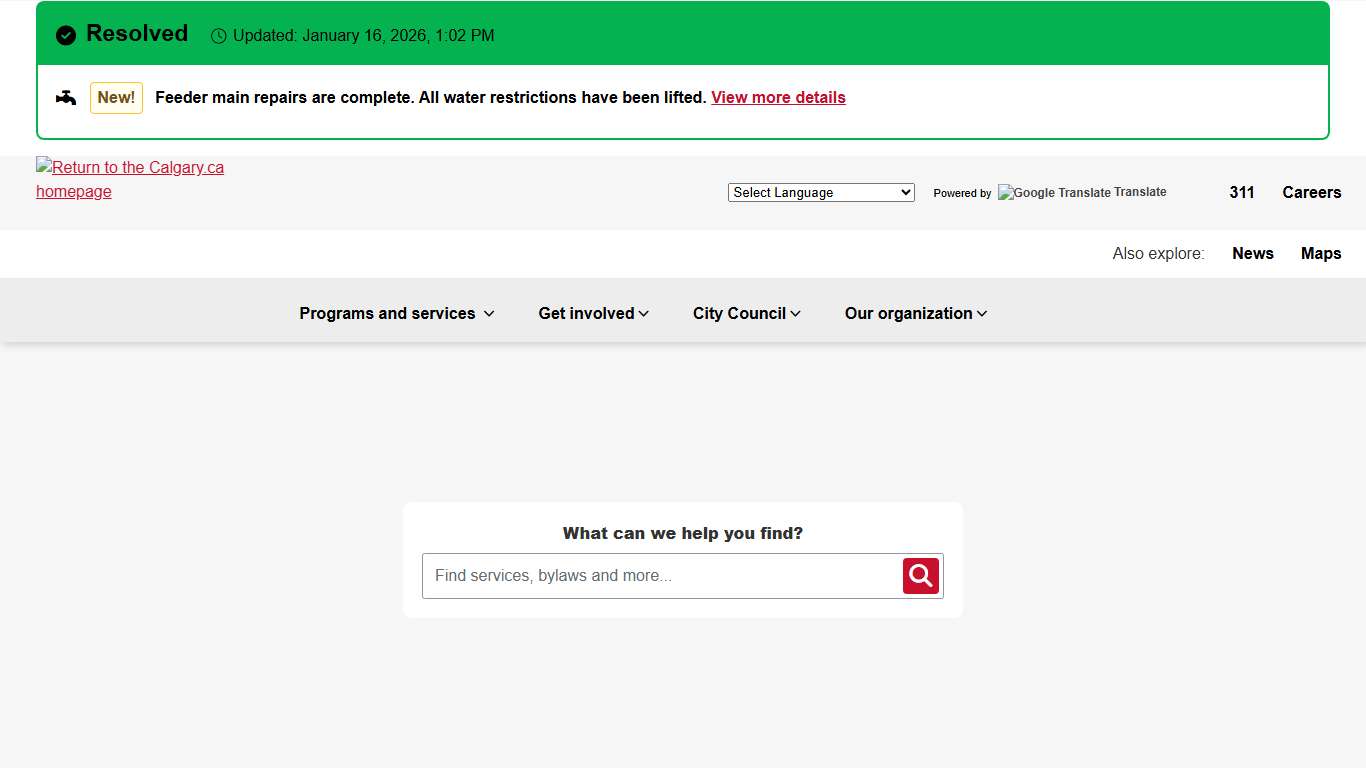1366x768 pixels.
Task: Click the yellow New! badge
Action: [x=116, y=98]
